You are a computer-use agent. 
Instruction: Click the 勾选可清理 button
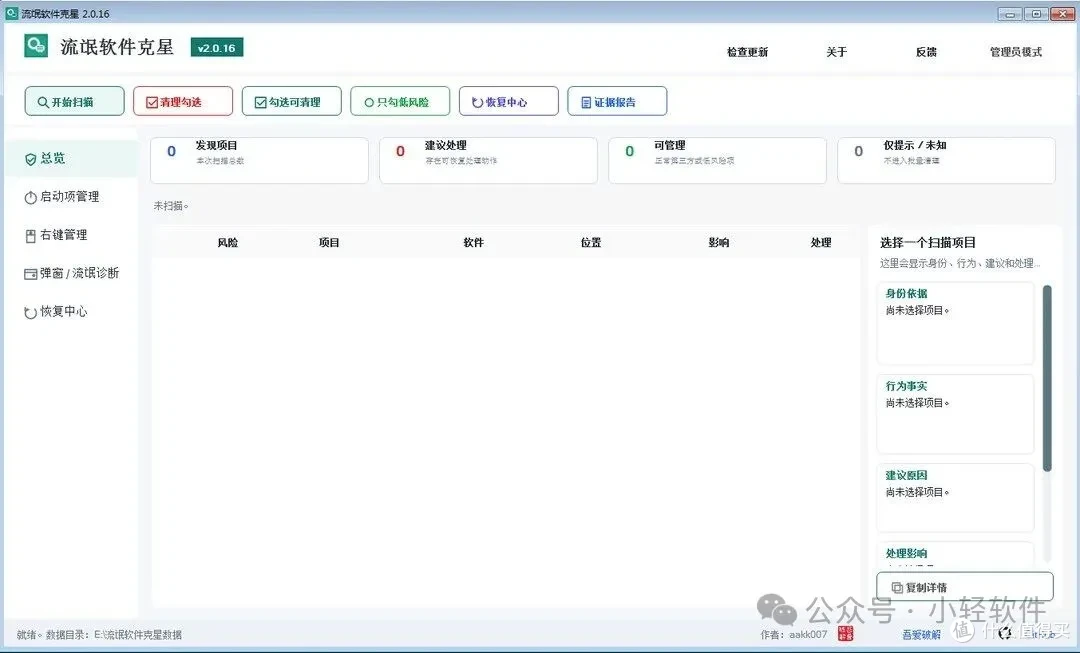[291, 101]
